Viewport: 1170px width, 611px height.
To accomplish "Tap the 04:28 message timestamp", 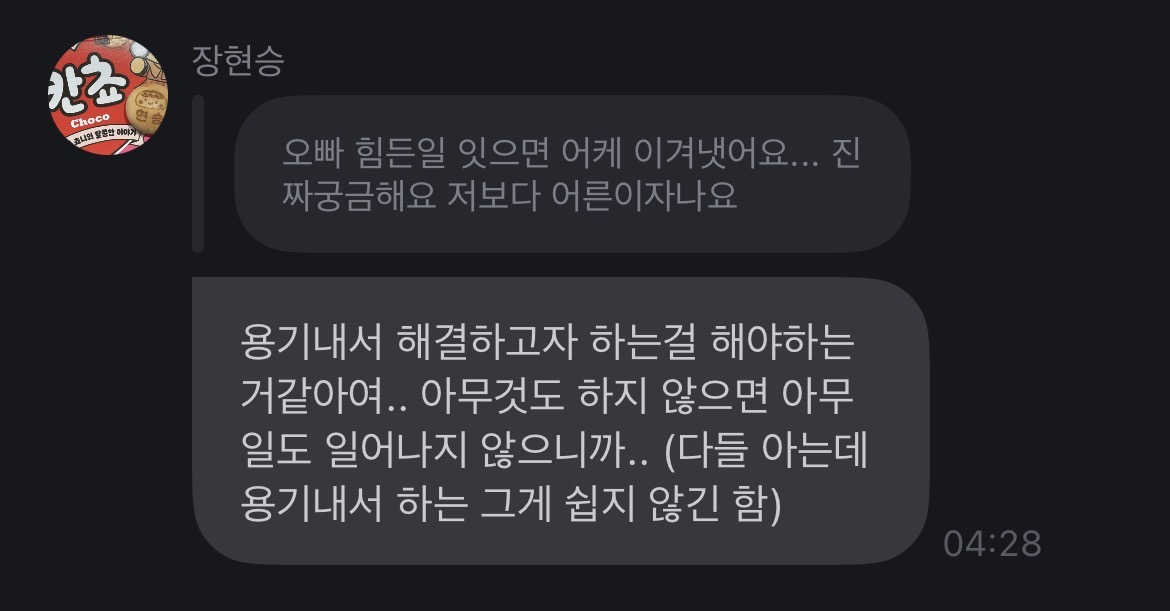I will [x=992, y=544].
